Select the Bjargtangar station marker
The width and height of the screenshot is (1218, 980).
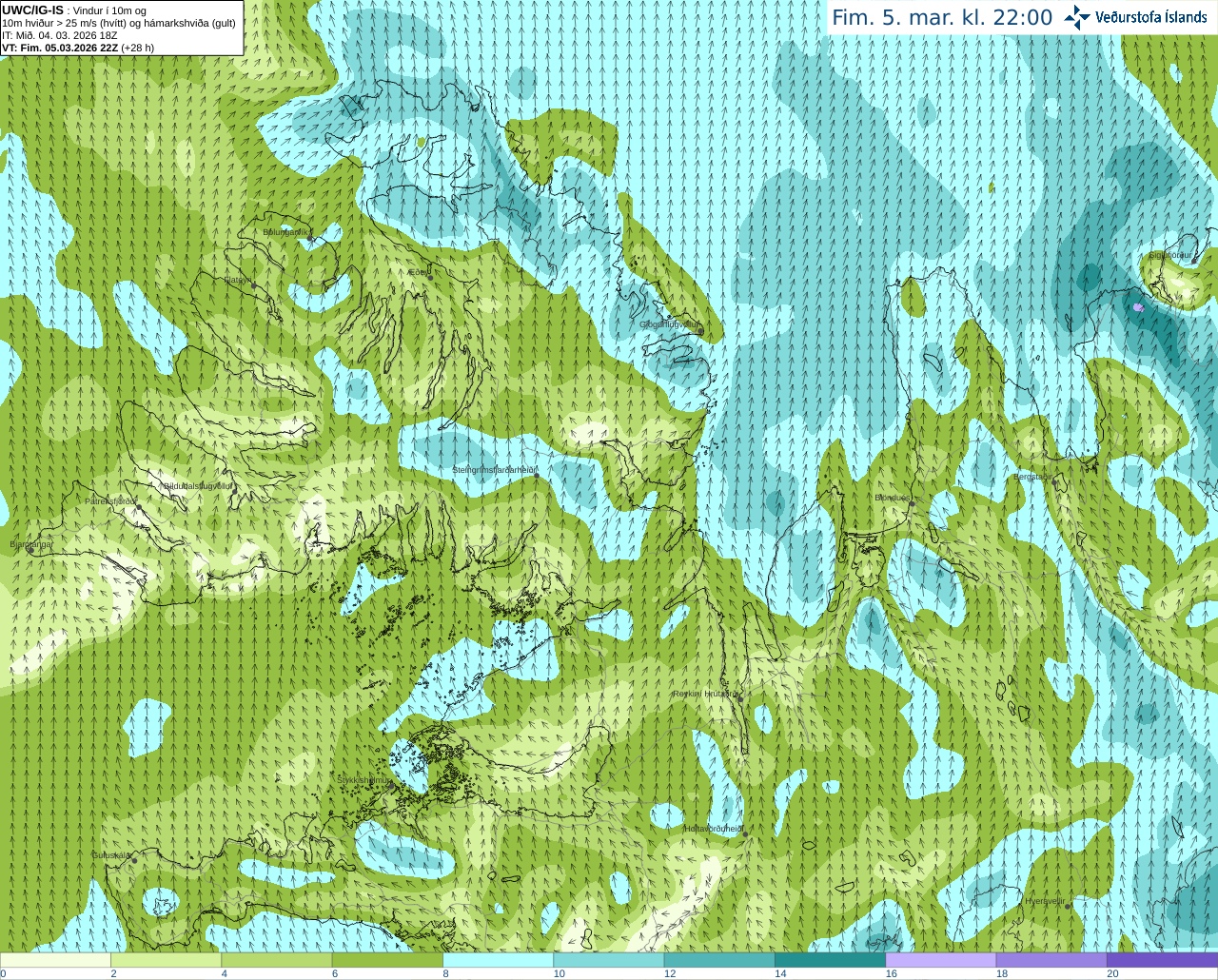click(x=29, y=550)
